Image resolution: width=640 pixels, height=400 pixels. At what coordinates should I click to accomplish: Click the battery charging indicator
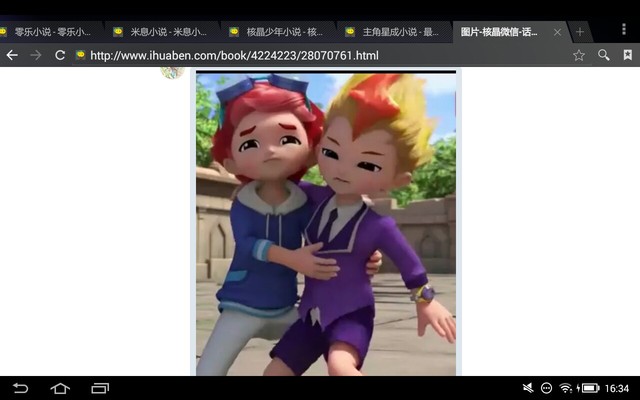click(588, 388)
